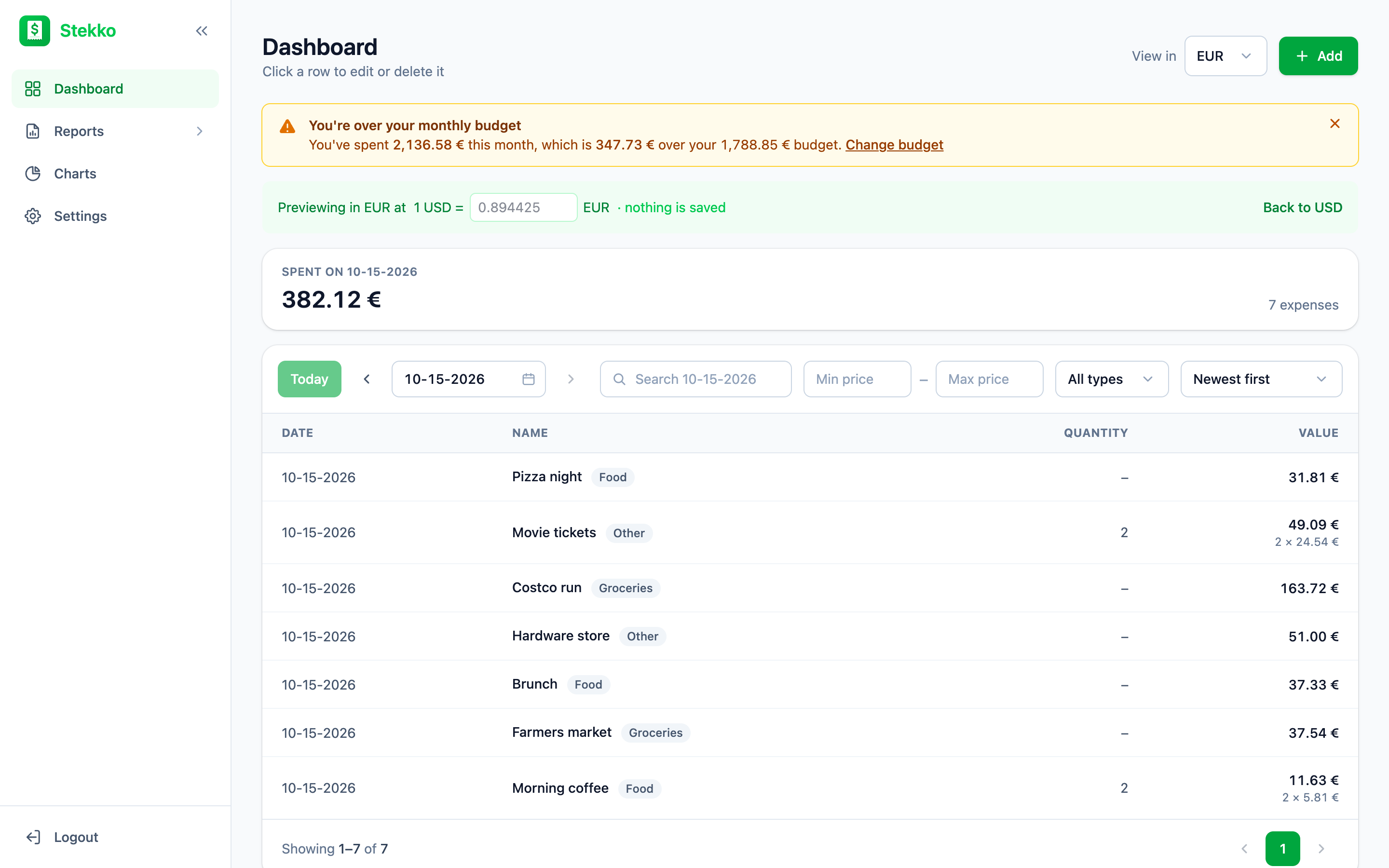Collapse the sidebar with double-chevron icon
Viewport: 1389px width, 868px height.
click(x=202, y=30)
